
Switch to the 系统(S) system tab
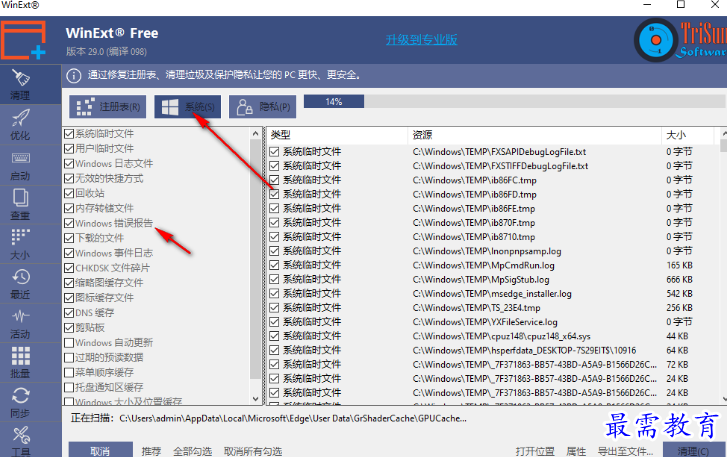[x=187, y=107]
